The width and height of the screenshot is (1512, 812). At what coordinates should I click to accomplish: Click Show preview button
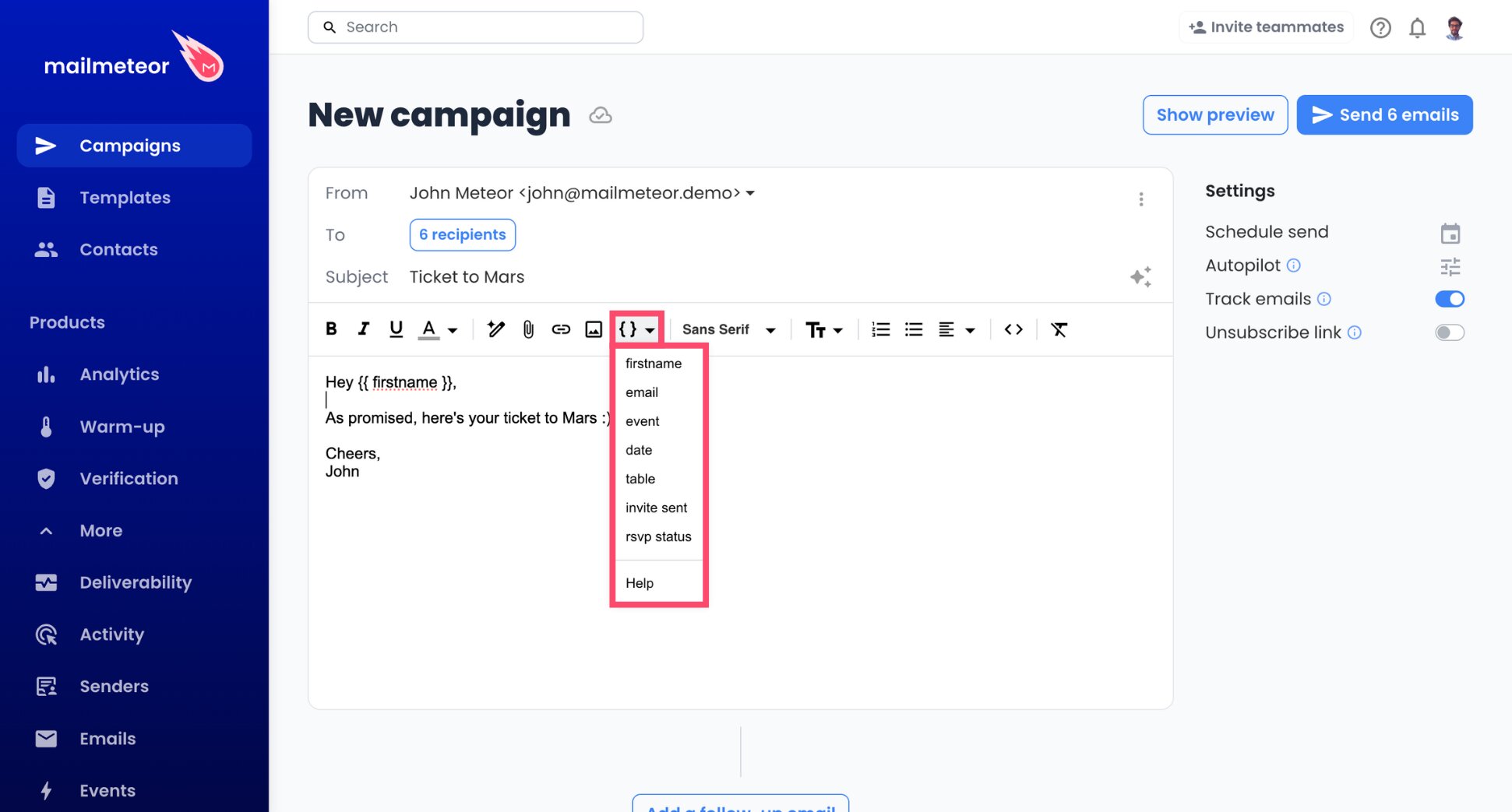(1215, 114)
